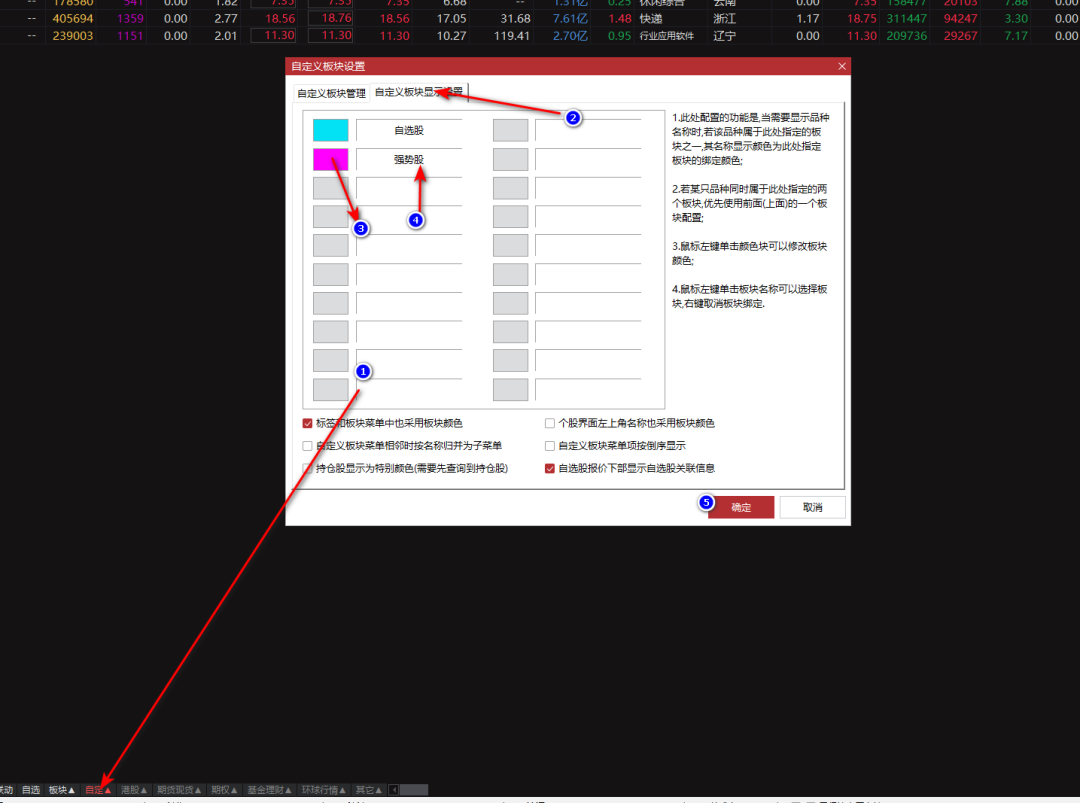The image size is (1080, 803).
Task: Check 自定义板块菜单相邻时按名称归并为子菜单
Action: pos(308,446)
